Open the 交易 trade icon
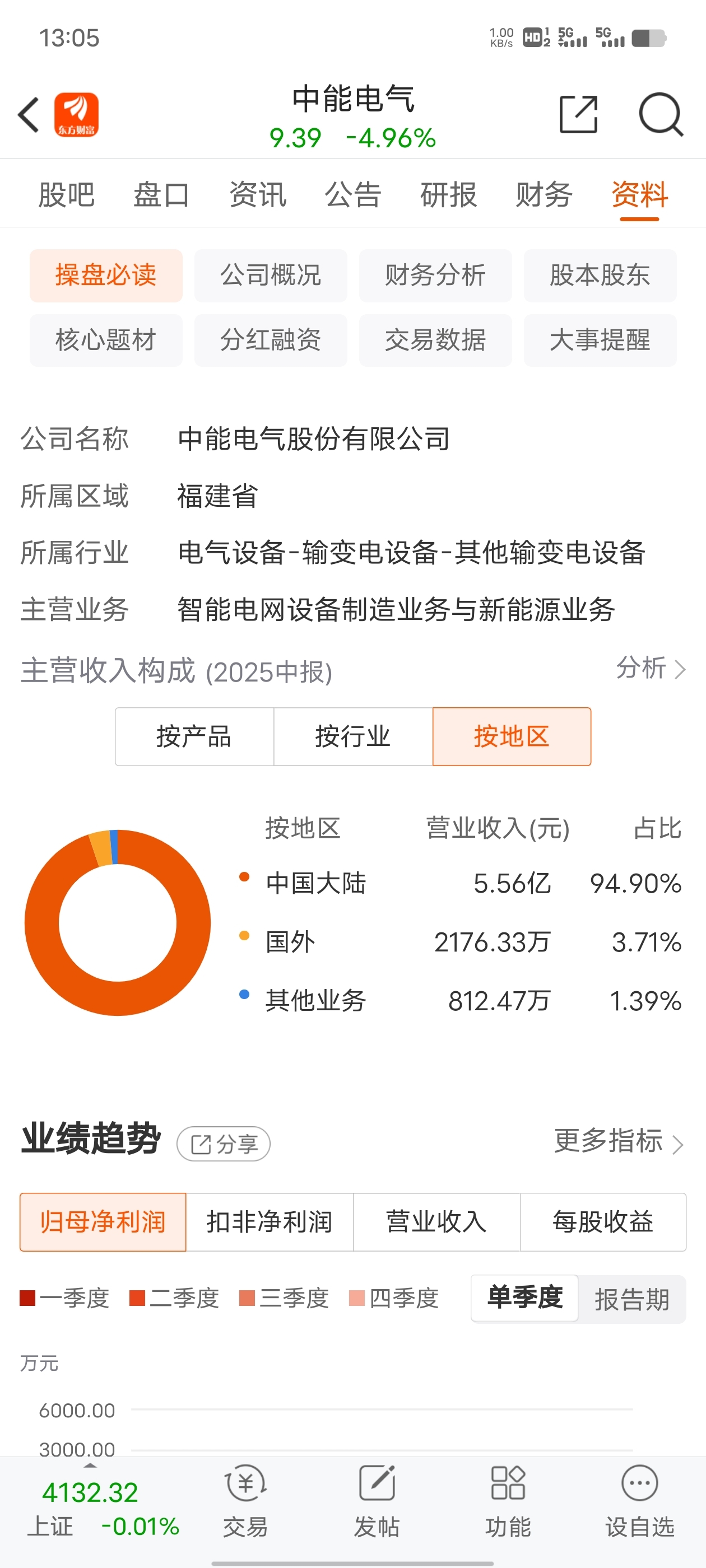Image resolution: width=706 pixels, height=1568 pixels. click(245, 1484)
